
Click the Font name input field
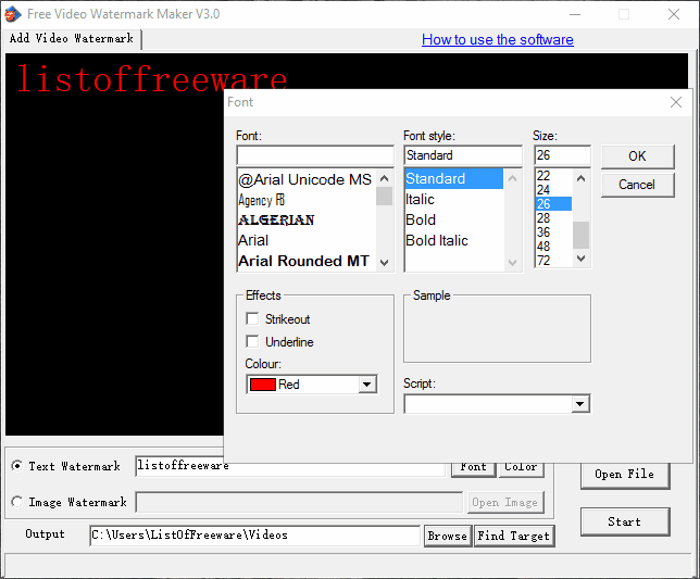click(315, 155)
